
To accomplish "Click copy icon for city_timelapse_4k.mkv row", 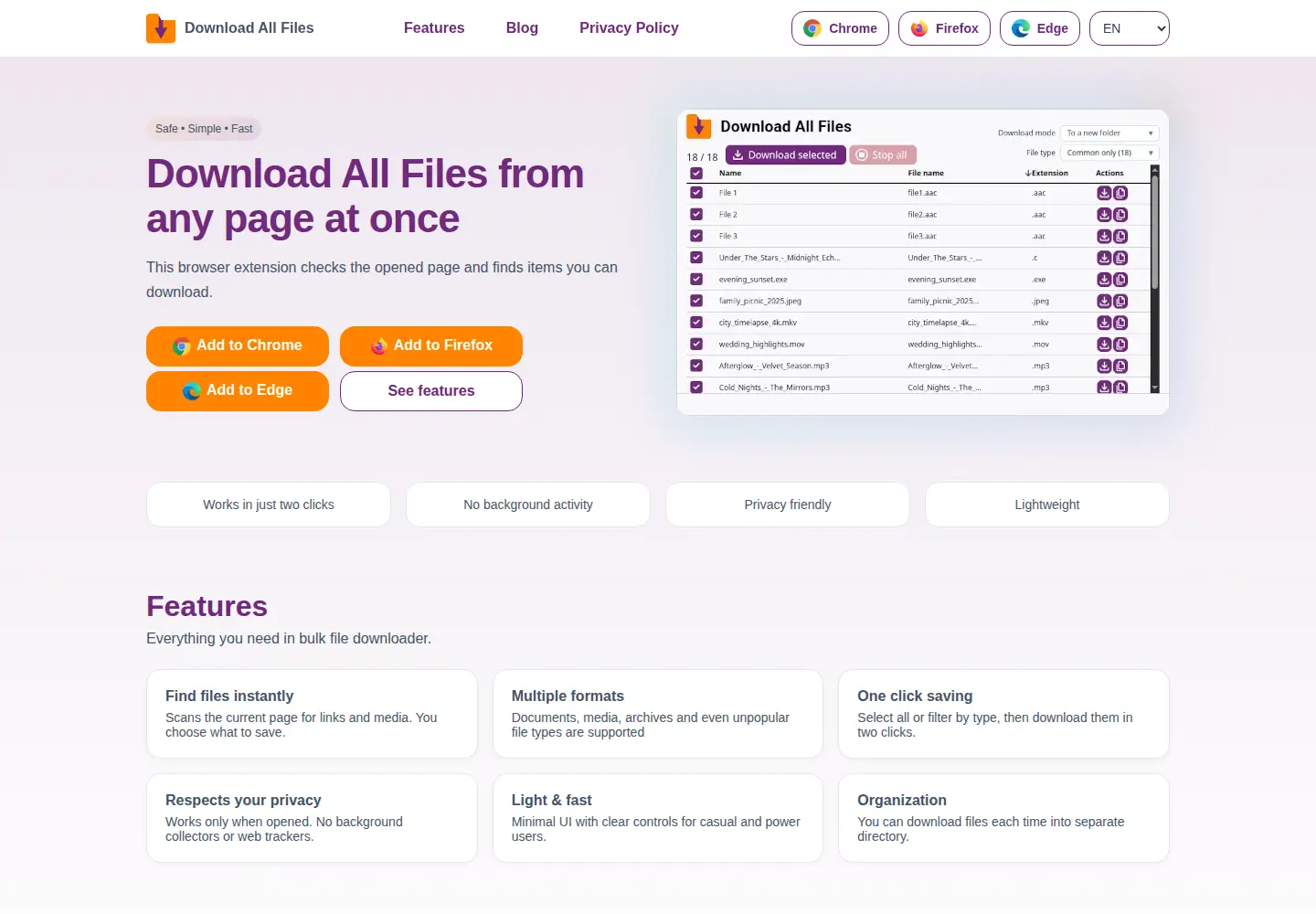I will [1120, 323].
